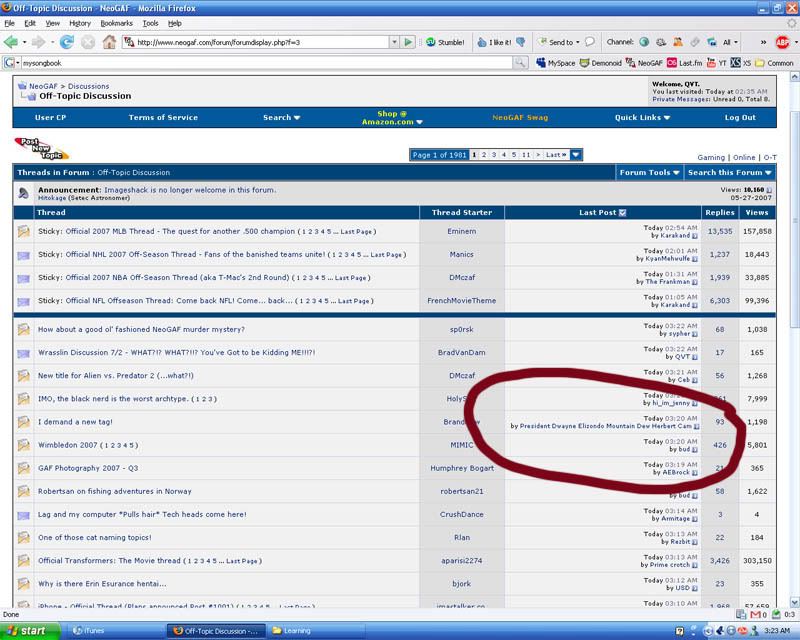Image resolution: width=800 pixels, height=640 pixels.
Task: Open the Demonoid bookmark
Action: click(x=601, y=63)
